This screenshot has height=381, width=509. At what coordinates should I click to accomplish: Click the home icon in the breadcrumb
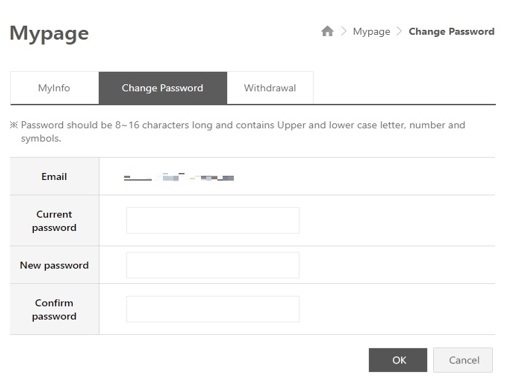327,31
